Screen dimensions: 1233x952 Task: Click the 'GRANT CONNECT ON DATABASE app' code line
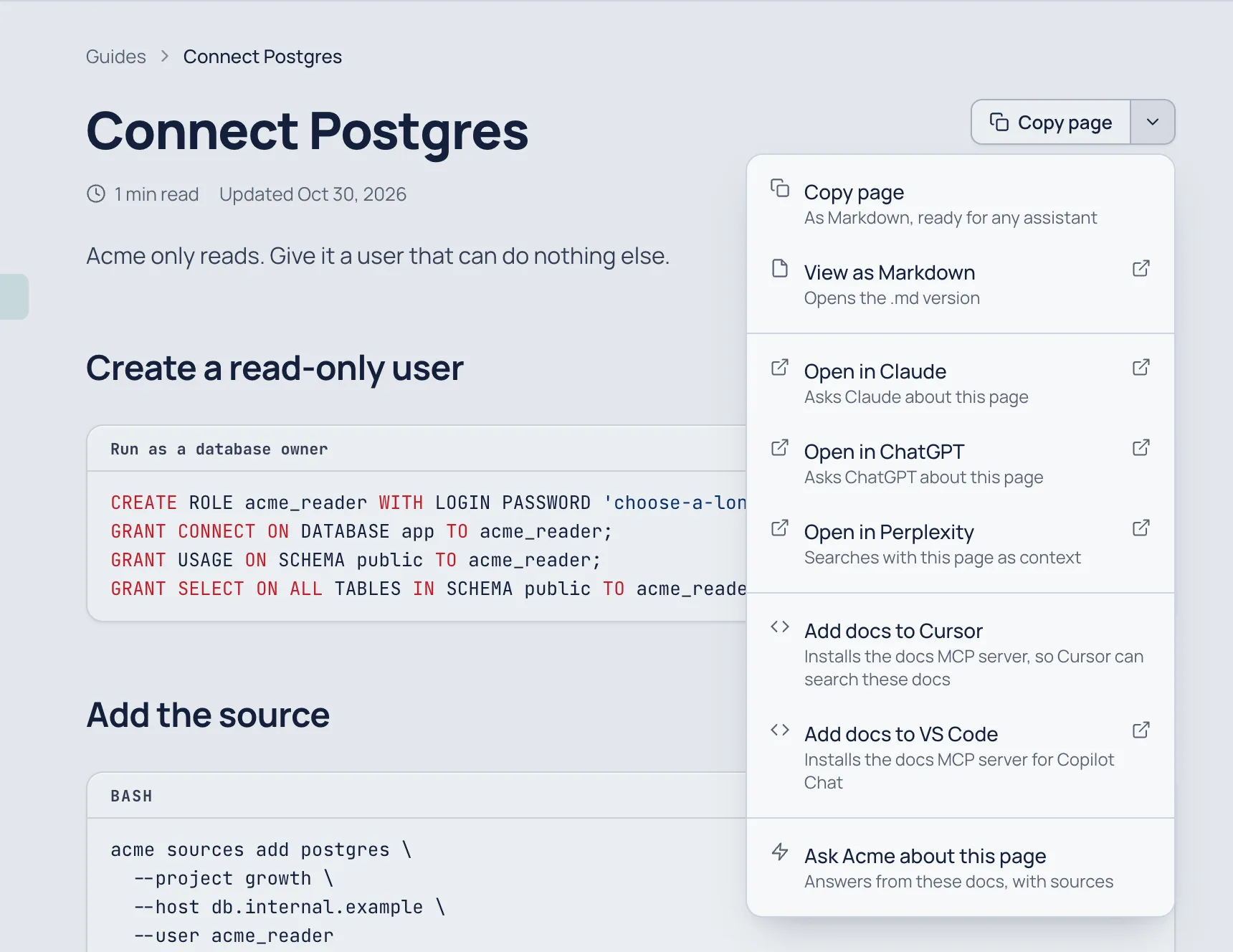click(x=361, y=531)
